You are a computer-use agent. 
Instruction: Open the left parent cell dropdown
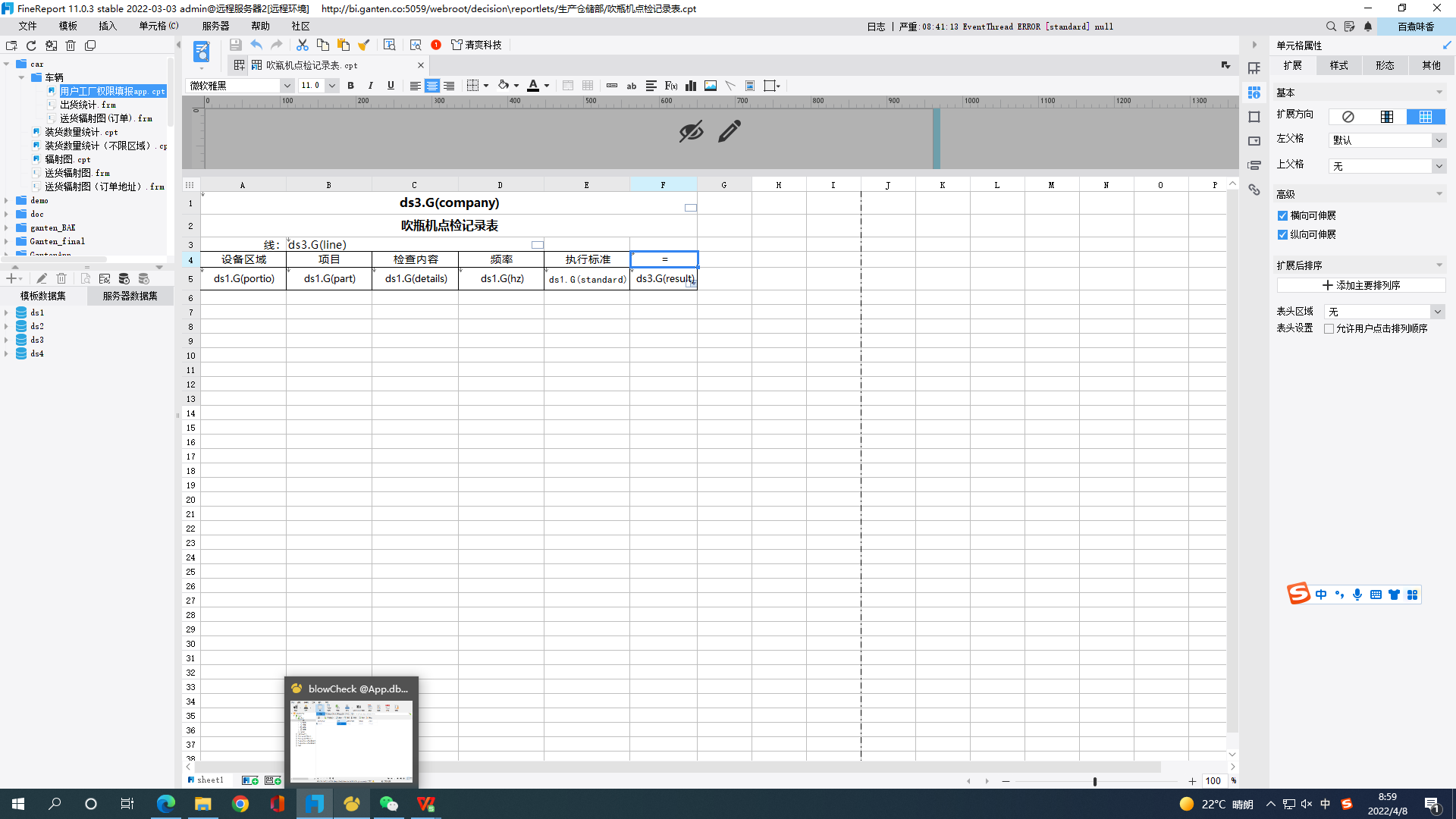pos(1439,140)
